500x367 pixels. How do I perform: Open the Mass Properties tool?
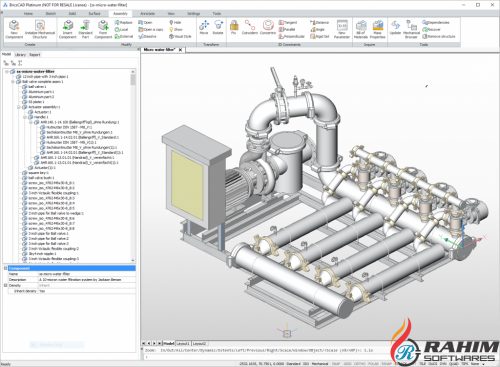(x=378, y=29)
